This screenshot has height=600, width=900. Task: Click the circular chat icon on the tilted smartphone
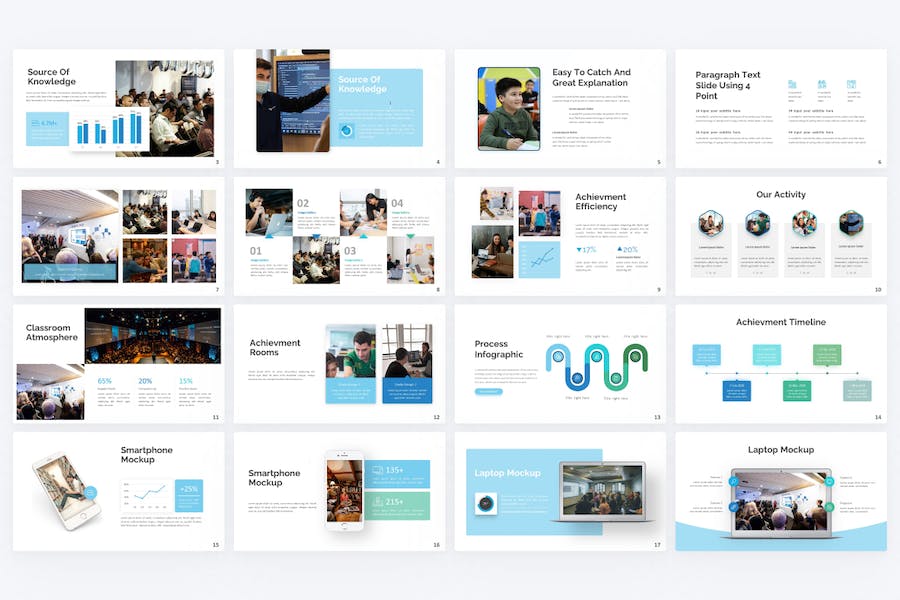coord(89,492)
